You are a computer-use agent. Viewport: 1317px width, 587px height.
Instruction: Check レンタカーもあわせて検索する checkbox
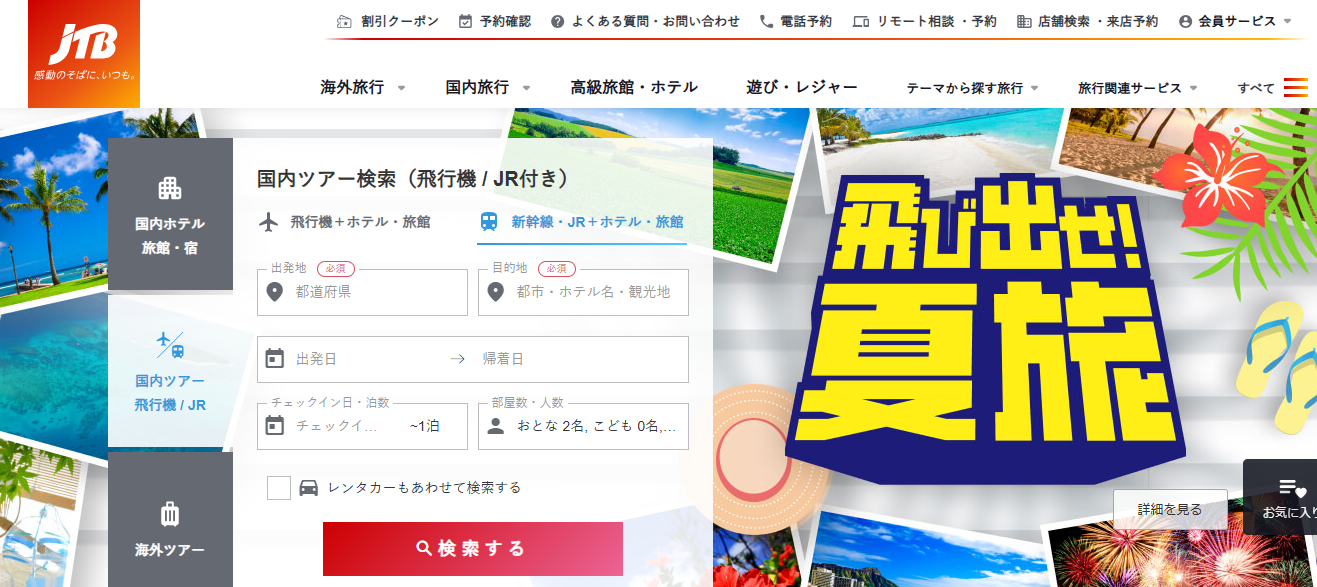pos(279,488)
